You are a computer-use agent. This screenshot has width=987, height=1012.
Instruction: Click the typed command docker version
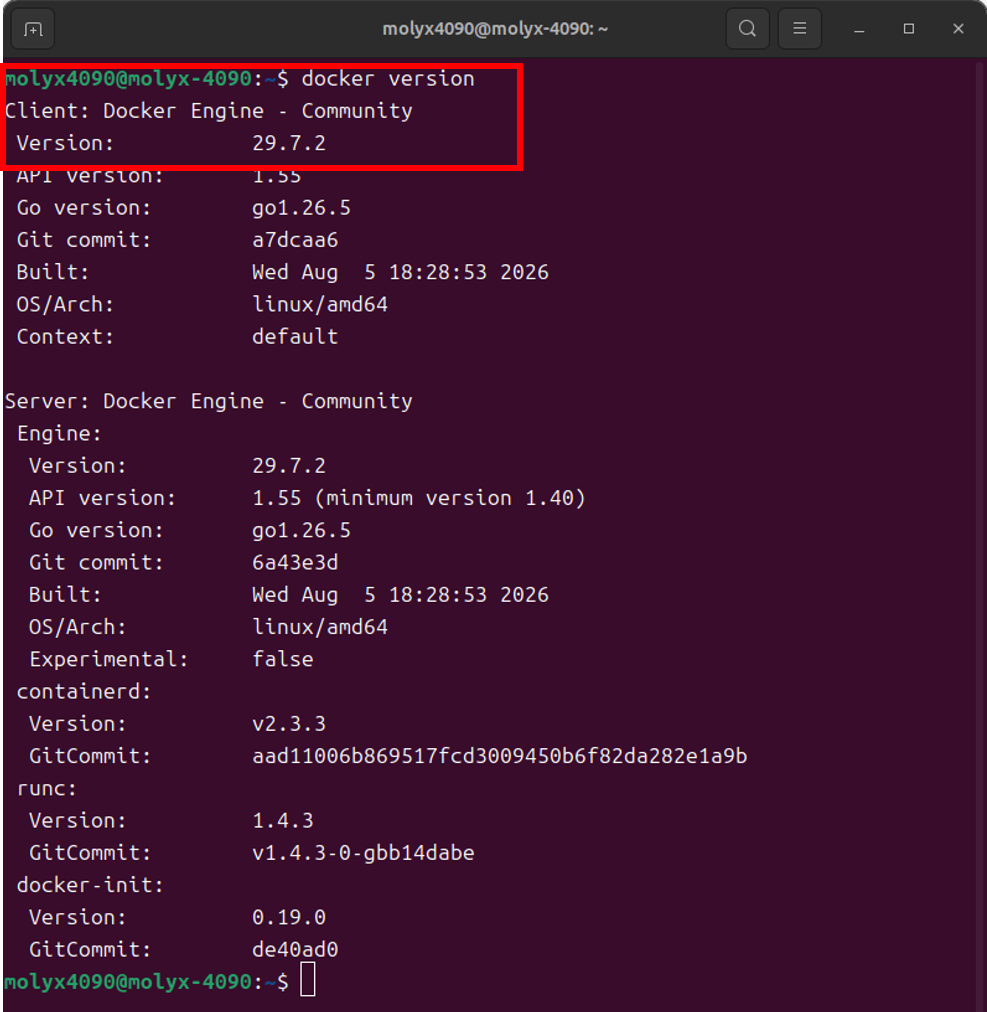click(x=388, y=79)
